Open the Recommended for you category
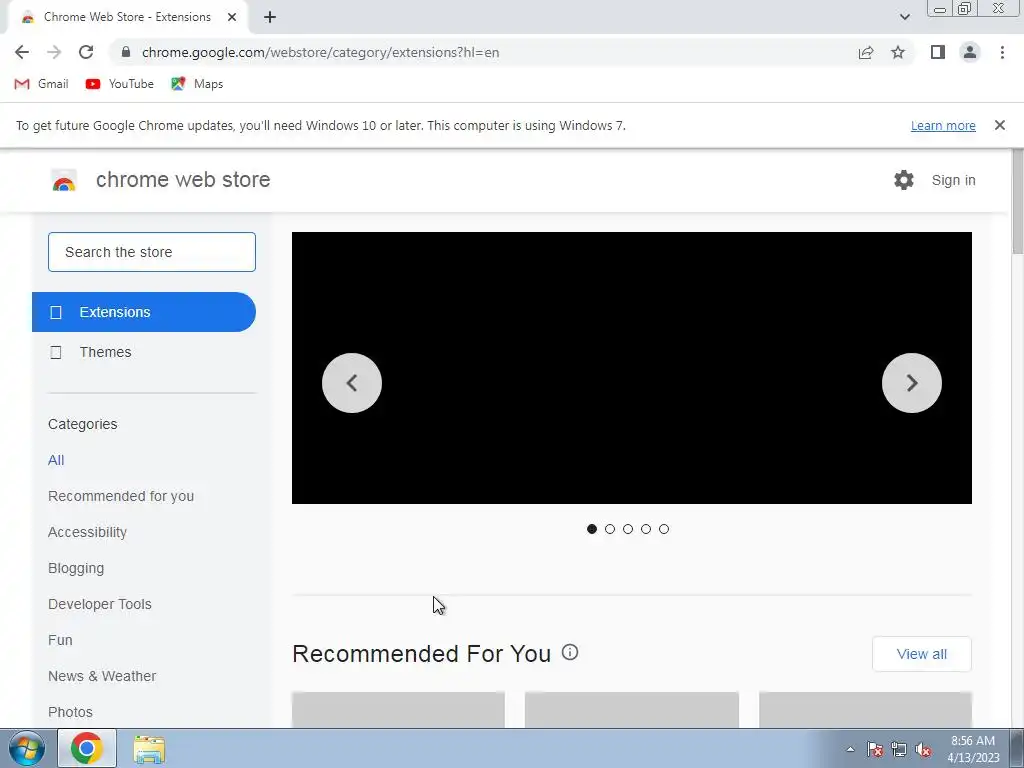The height and width of the screenshot is (768, 1024). pyautogui.click(x=121, y=496)
